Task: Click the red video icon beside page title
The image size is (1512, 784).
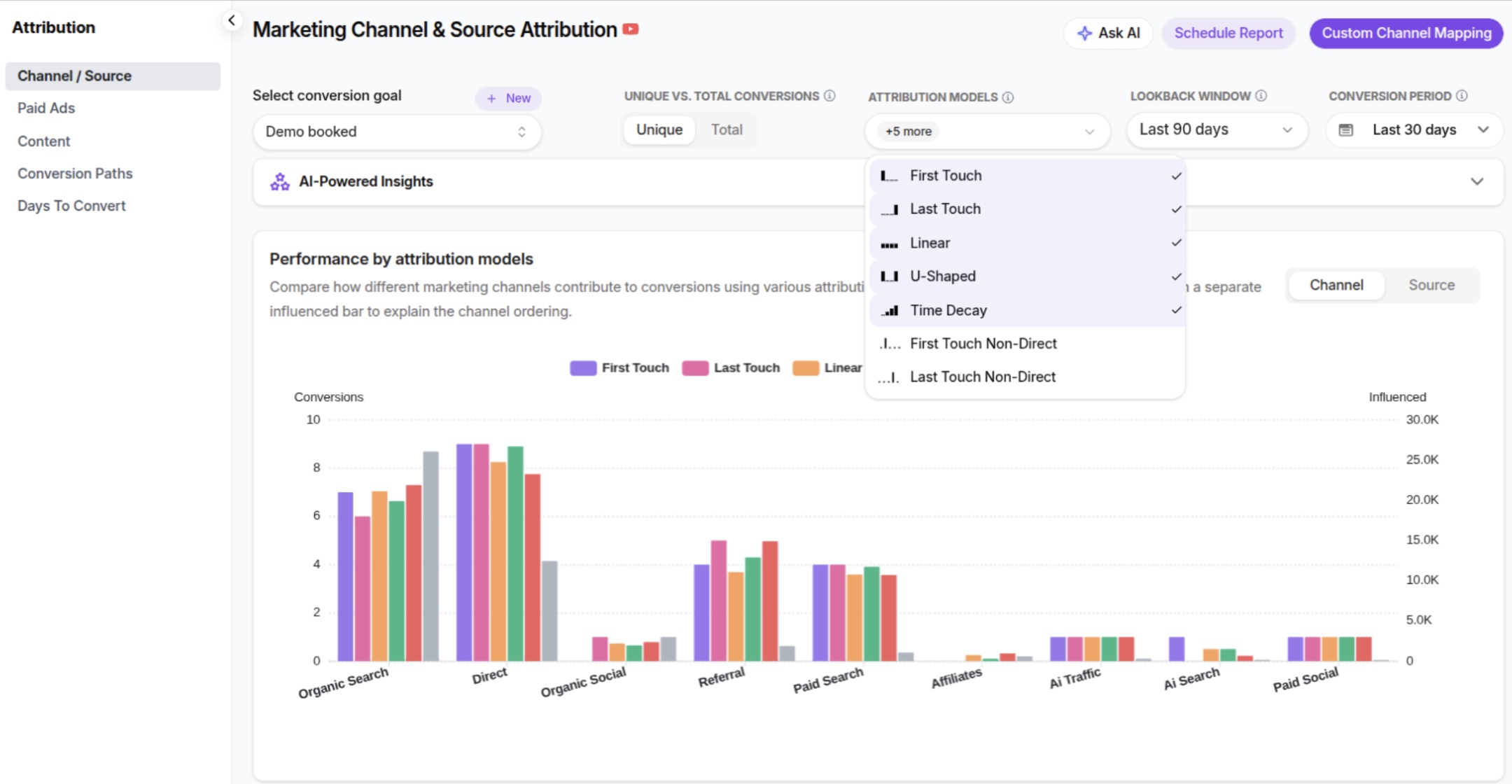Action: click(x=631, y=29)
